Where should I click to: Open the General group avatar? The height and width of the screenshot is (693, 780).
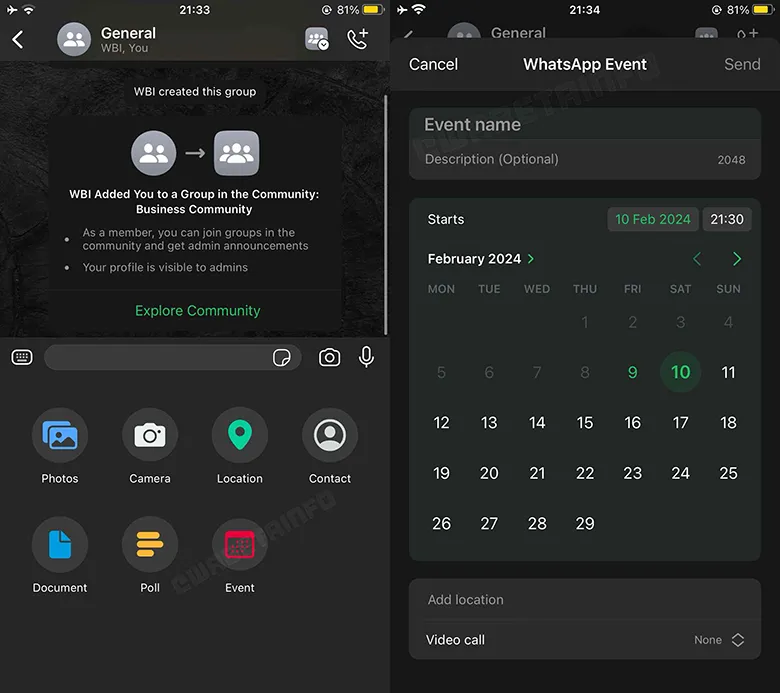[x=74, y=39]
